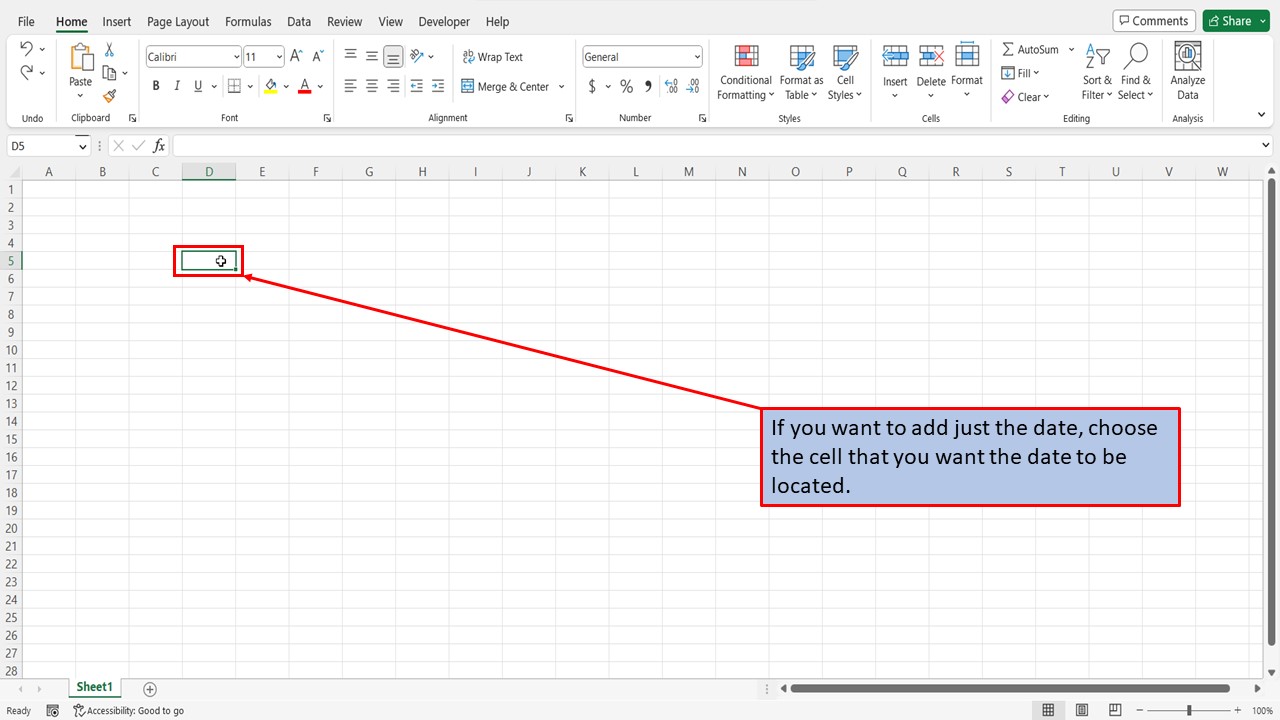Expand the Number Format dropdown showing General
The height and width of the screenshot is (720, 1280).
click(697, 56)
